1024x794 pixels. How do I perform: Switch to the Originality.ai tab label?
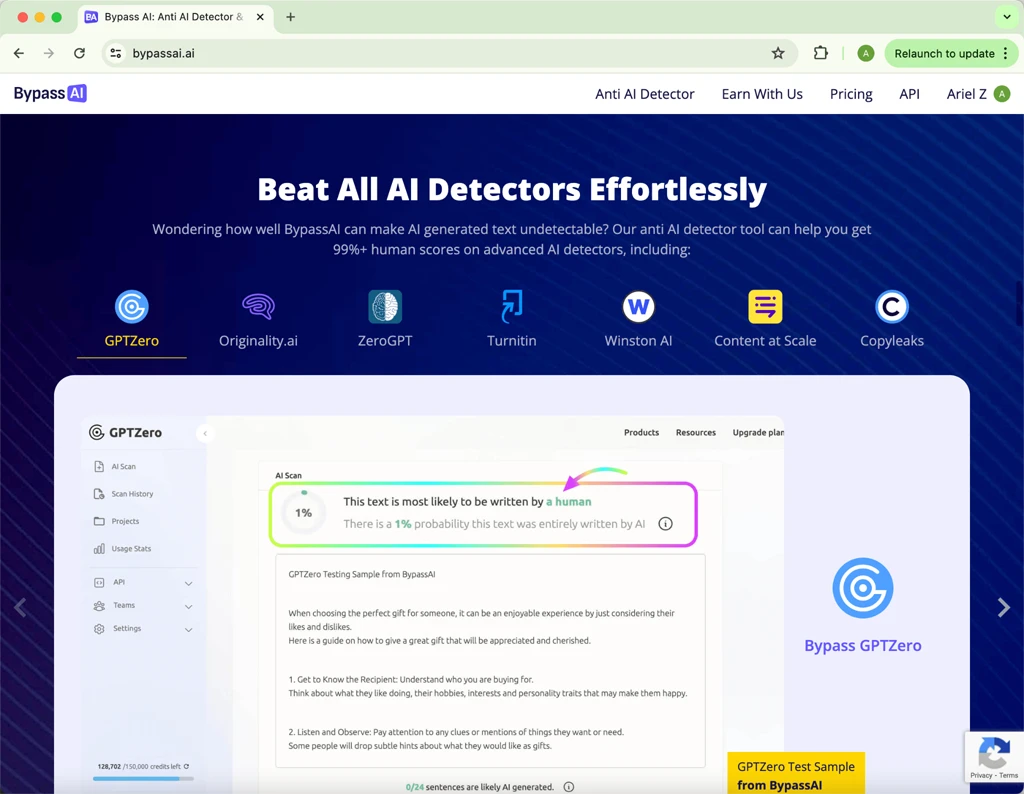(259, 341)
